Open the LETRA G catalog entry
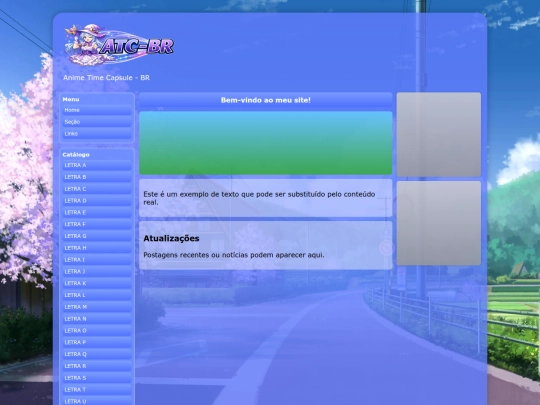The height and width of the screenshot is (405, 540). 97,236
